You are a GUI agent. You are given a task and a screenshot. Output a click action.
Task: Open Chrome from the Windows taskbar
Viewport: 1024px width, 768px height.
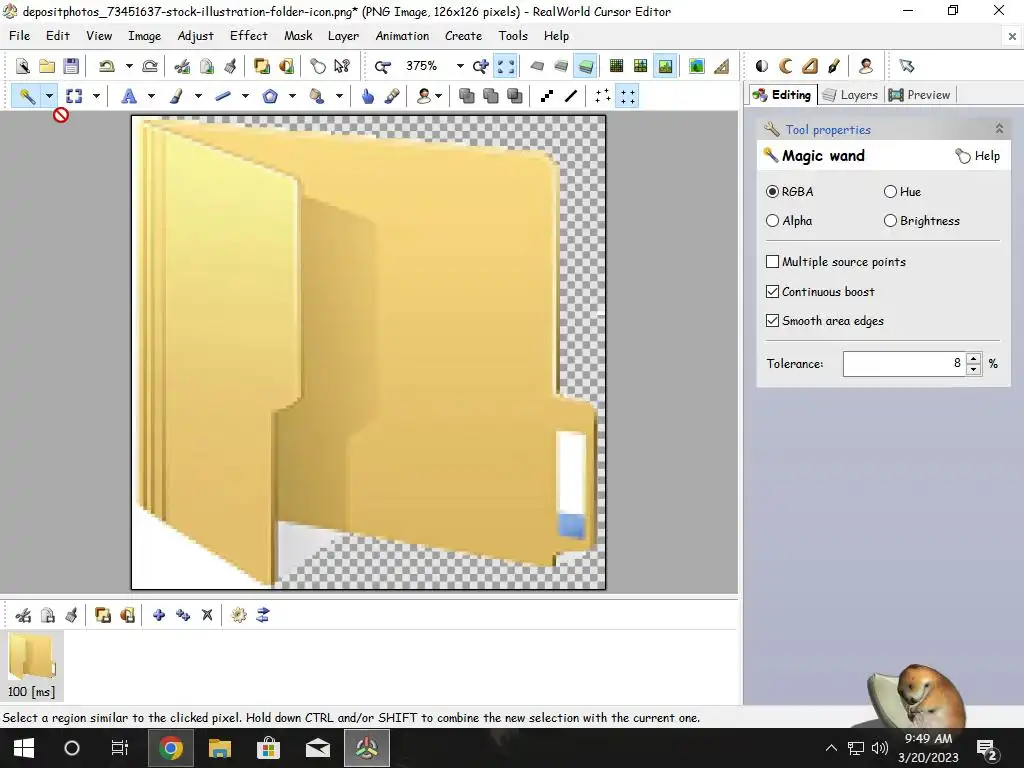pyautogui.click(x=170, y=748)
